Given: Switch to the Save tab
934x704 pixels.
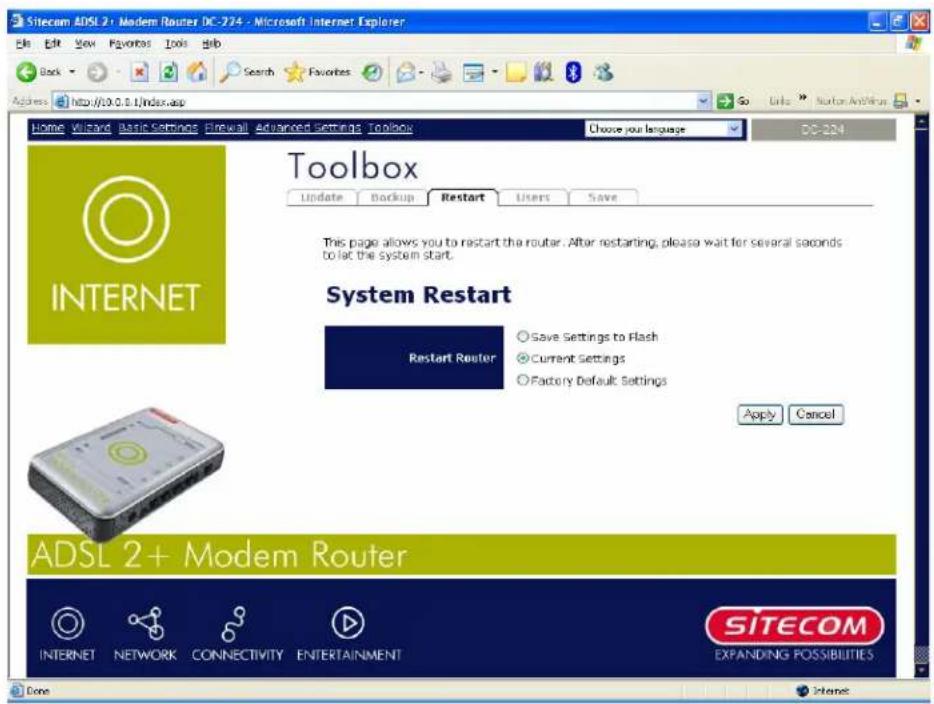Looking at the screenshot, I should (x=603, y=197).
